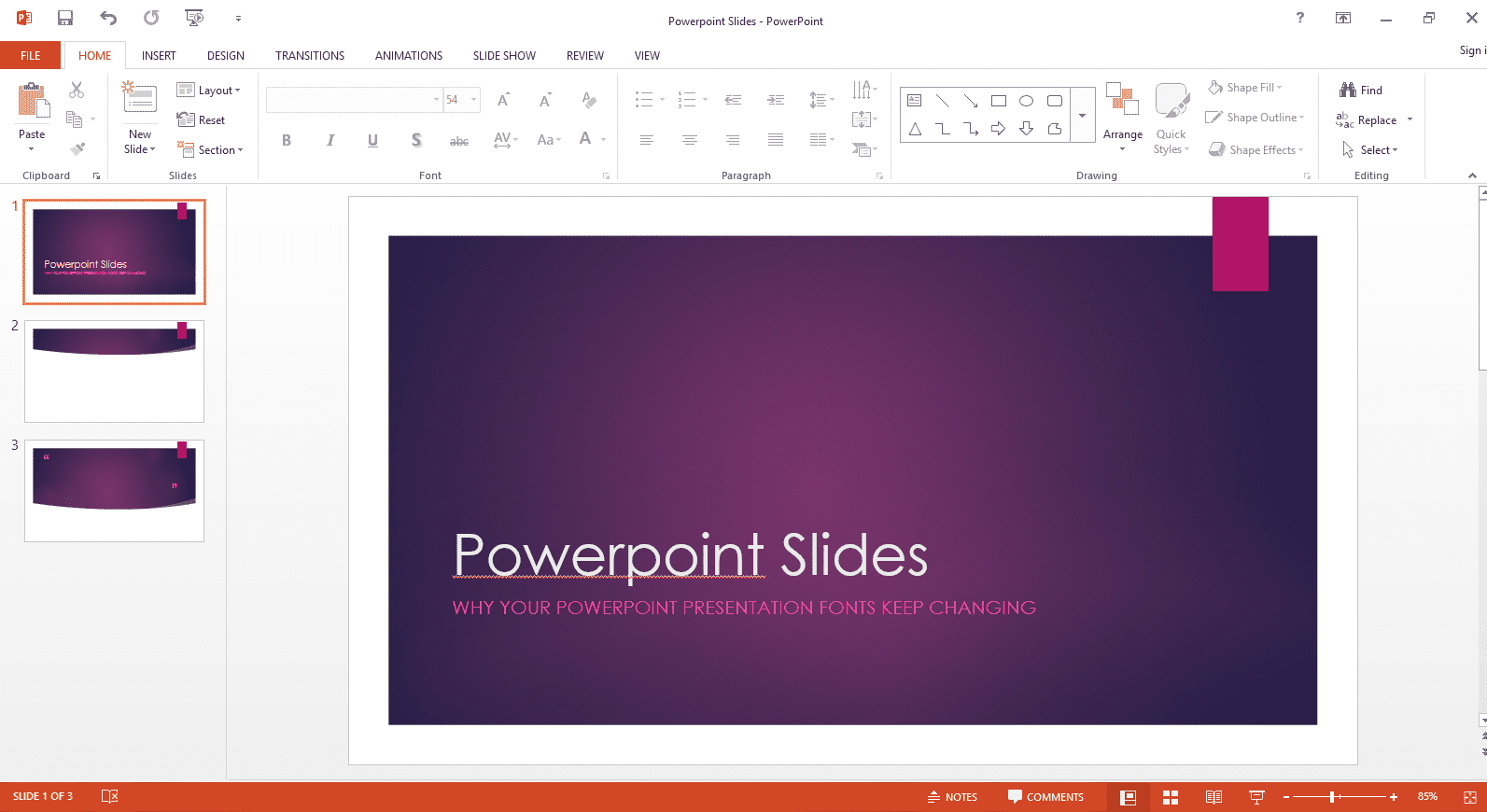
Task: Open the Shape Fill dropdown
Action: [x=1245, y=88]
